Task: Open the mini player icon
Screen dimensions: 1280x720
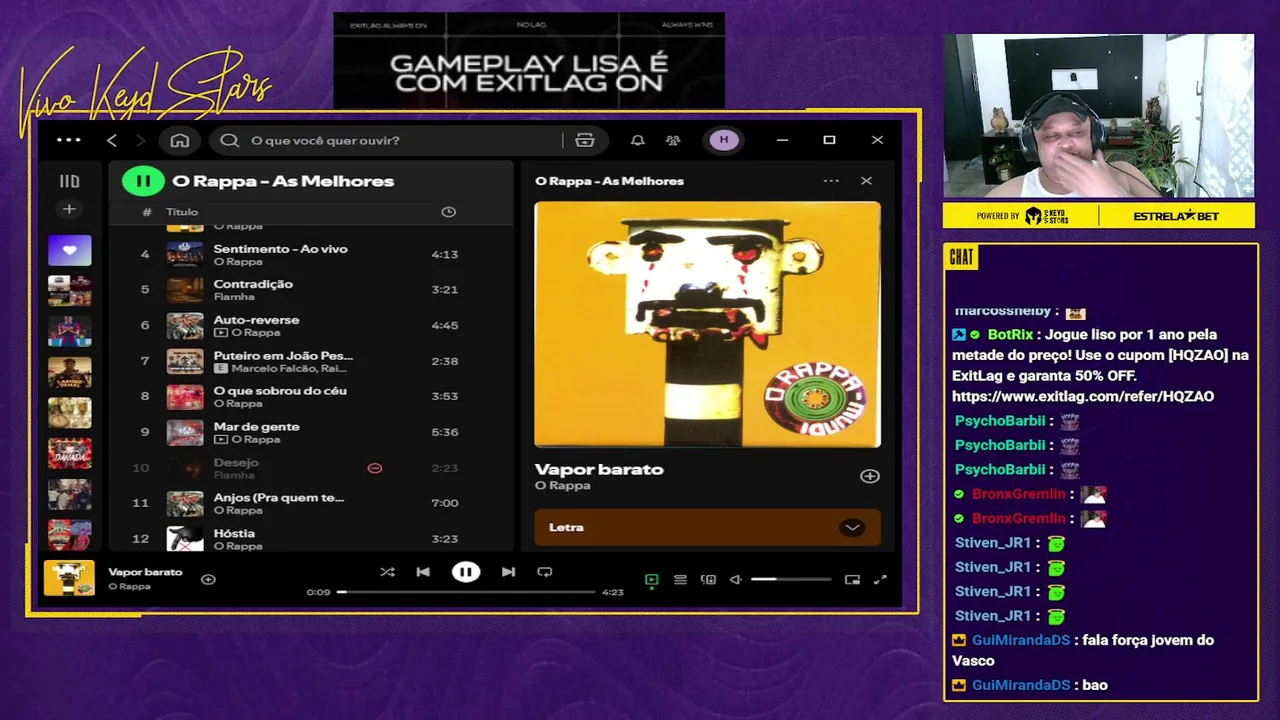Action: 852,579
